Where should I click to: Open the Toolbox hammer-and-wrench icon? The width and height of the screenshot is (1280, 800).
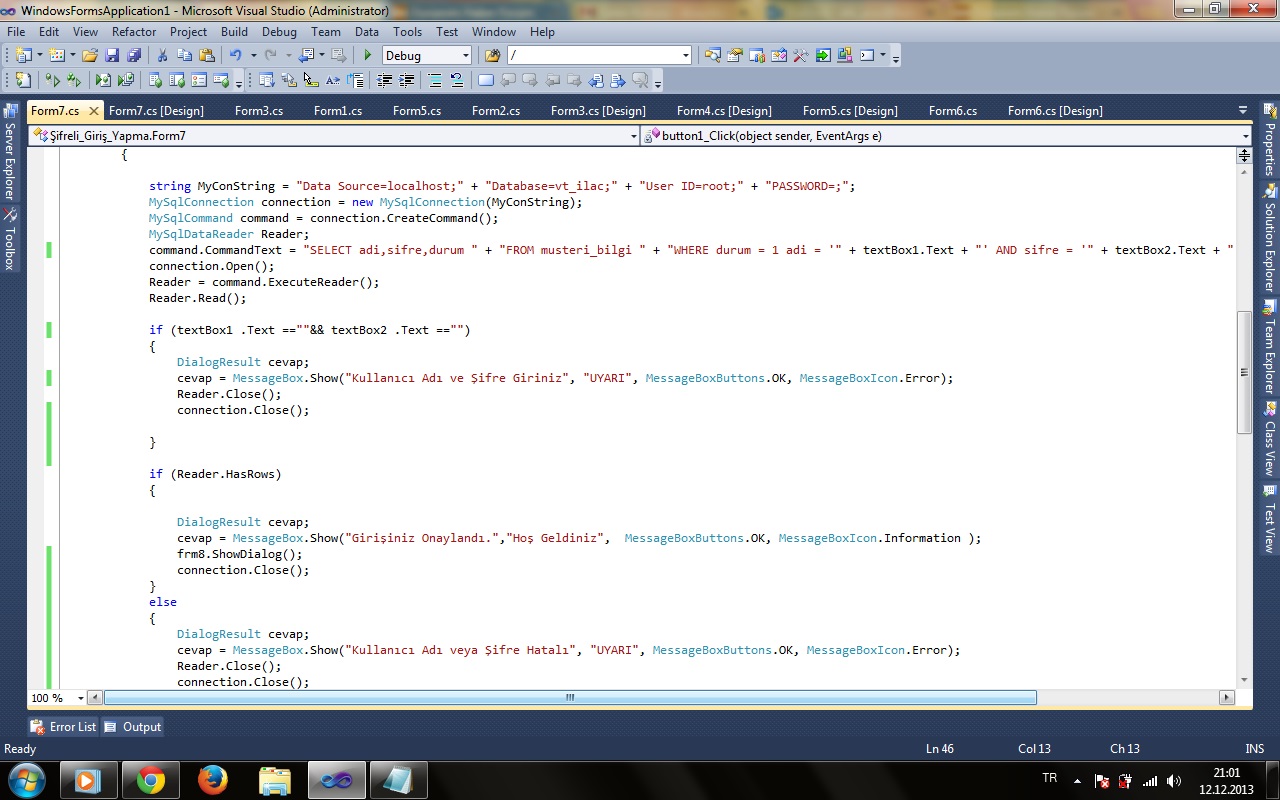pyautogui.click(x=800, y=56)
